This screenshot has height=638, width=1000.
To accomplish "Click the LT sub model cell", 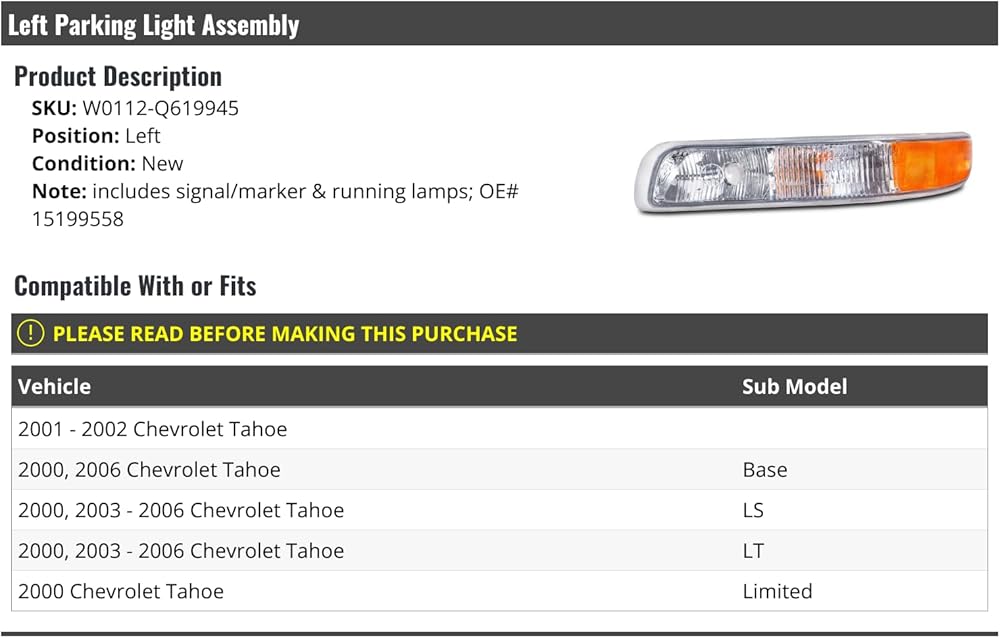I will tap(753, 551).
